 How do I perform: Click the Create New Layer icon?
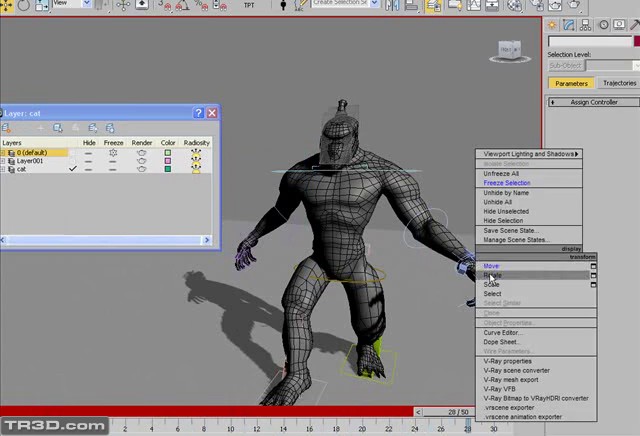[9, 128]
